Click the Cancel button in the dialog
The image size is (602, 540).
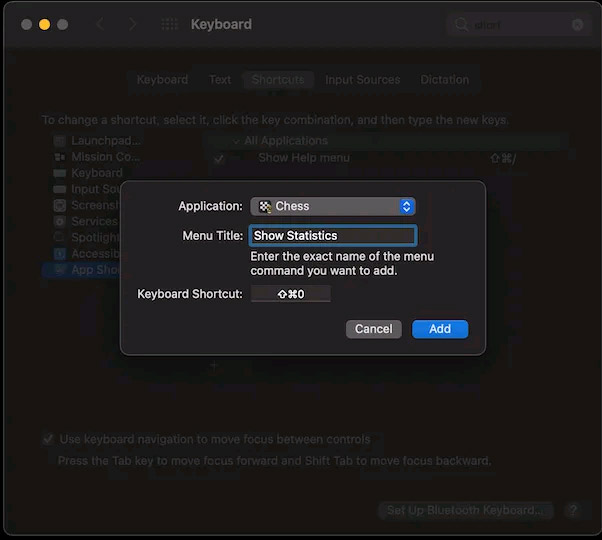tap(374, 329)
